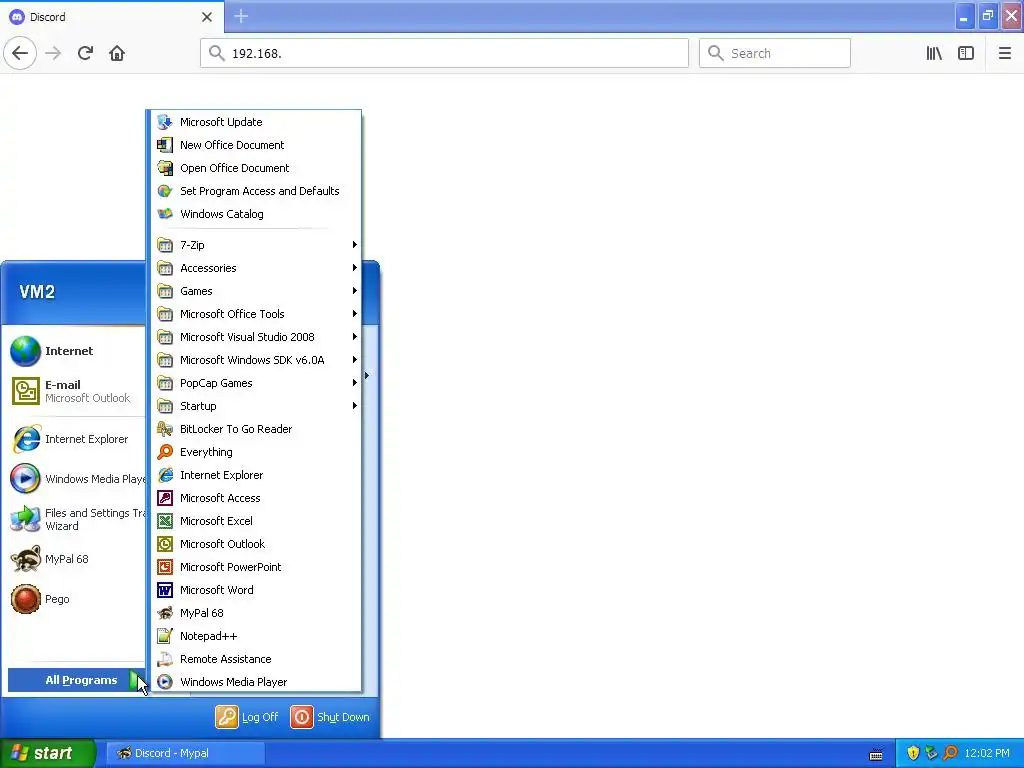Open Files and Settings Transfer Wizard
The width and height of the screenshot is (1024, 768).
pos(75,519)
